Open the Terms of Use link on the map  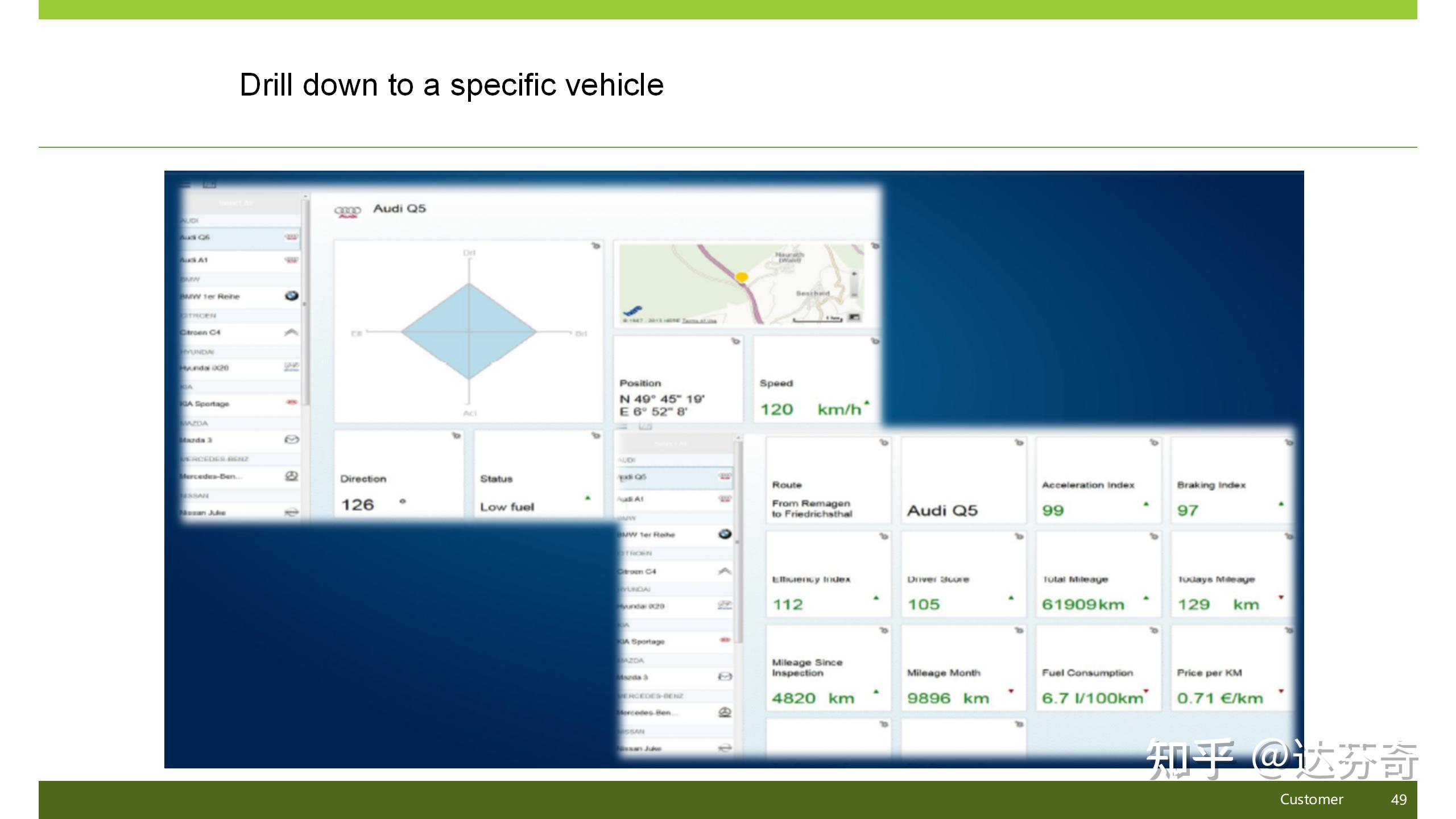pos(699,321)
